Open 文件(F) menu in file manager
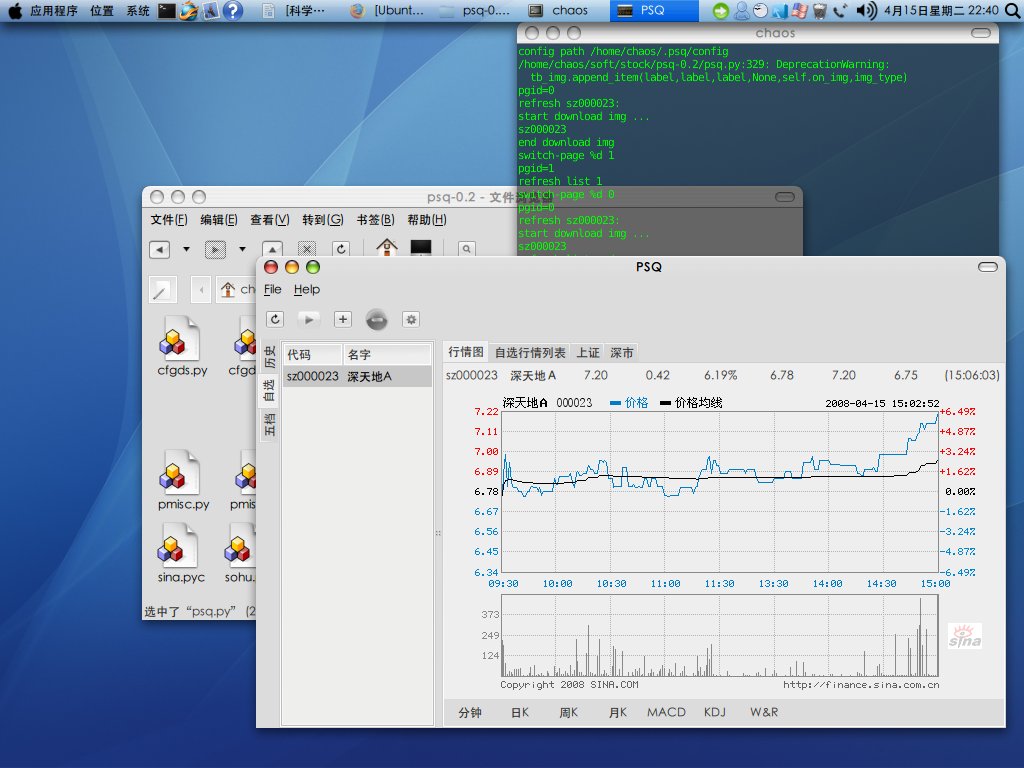This screenshot has width=1024, height=768. pyautogui.click(x=168, y=220)
